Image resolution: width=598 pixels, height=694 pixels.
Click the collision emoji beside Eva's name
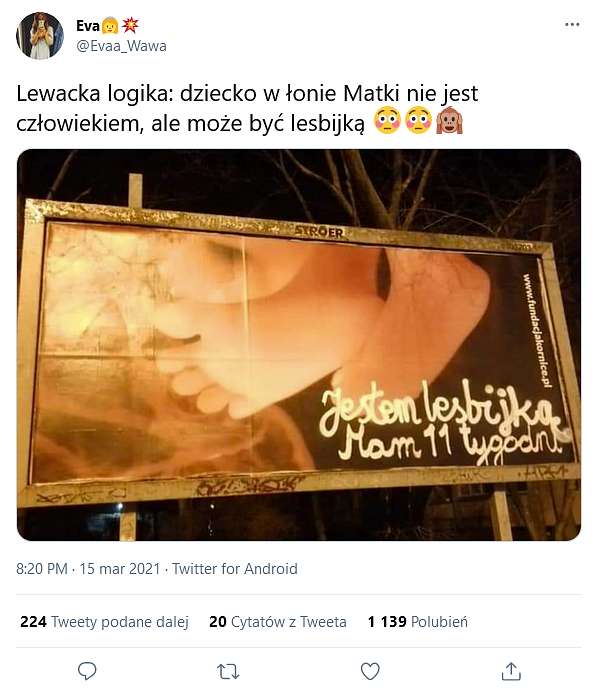click(130, 25)
